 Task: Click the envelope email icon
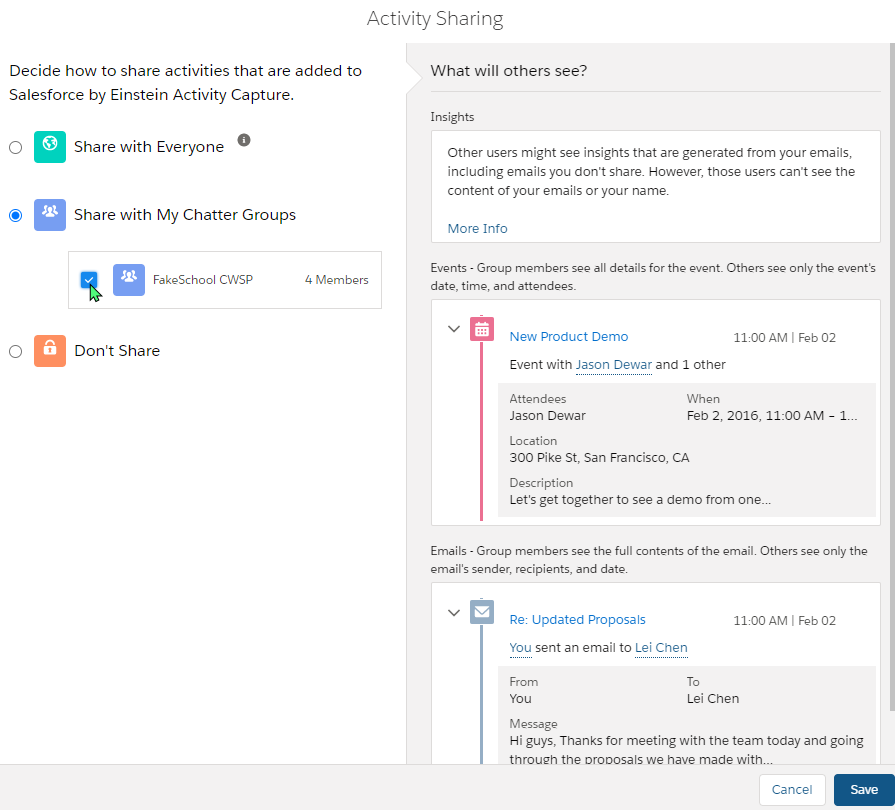coord(482,612)
